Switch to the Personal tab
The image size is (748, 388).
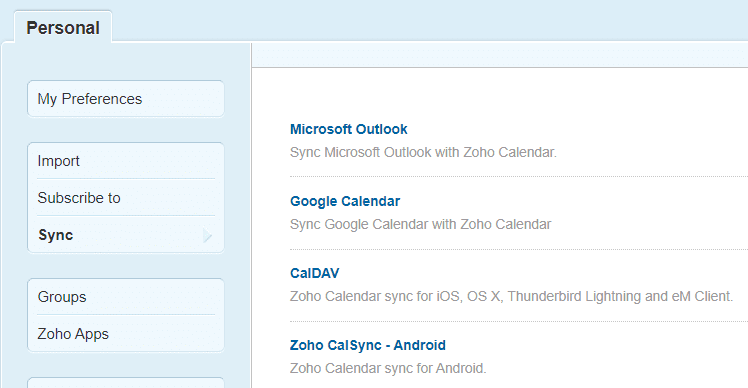click(63, 28)
